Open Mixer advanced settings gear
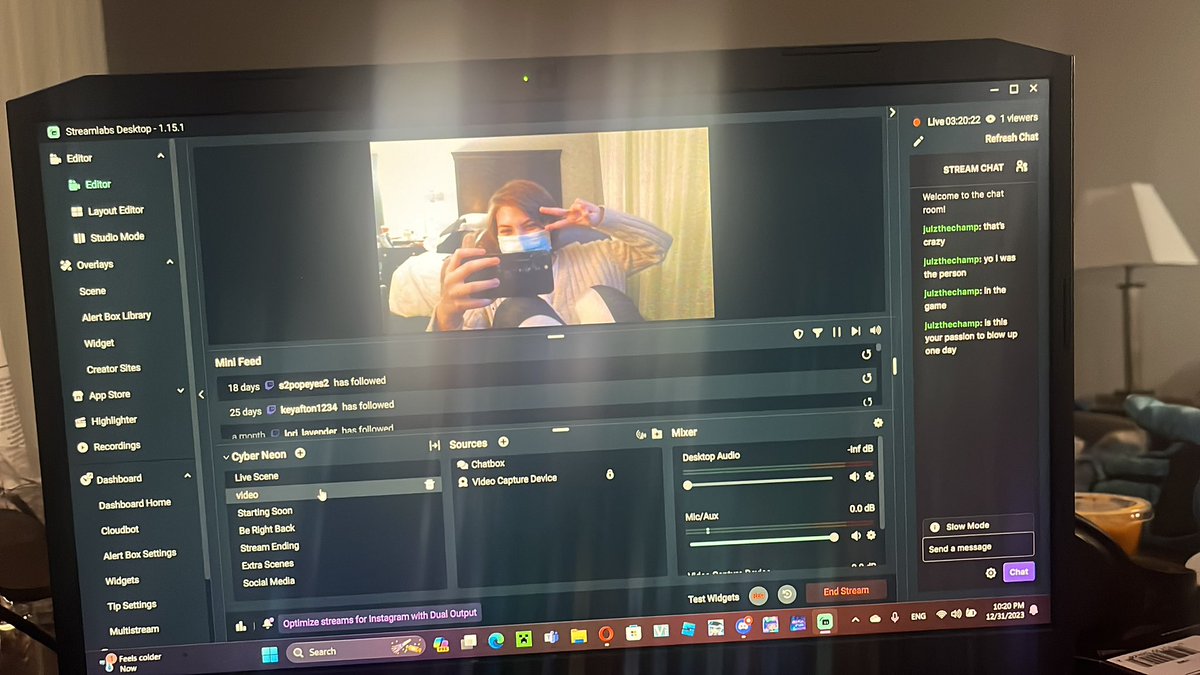Screen dimensions: 1200x675 coord(878,424)
